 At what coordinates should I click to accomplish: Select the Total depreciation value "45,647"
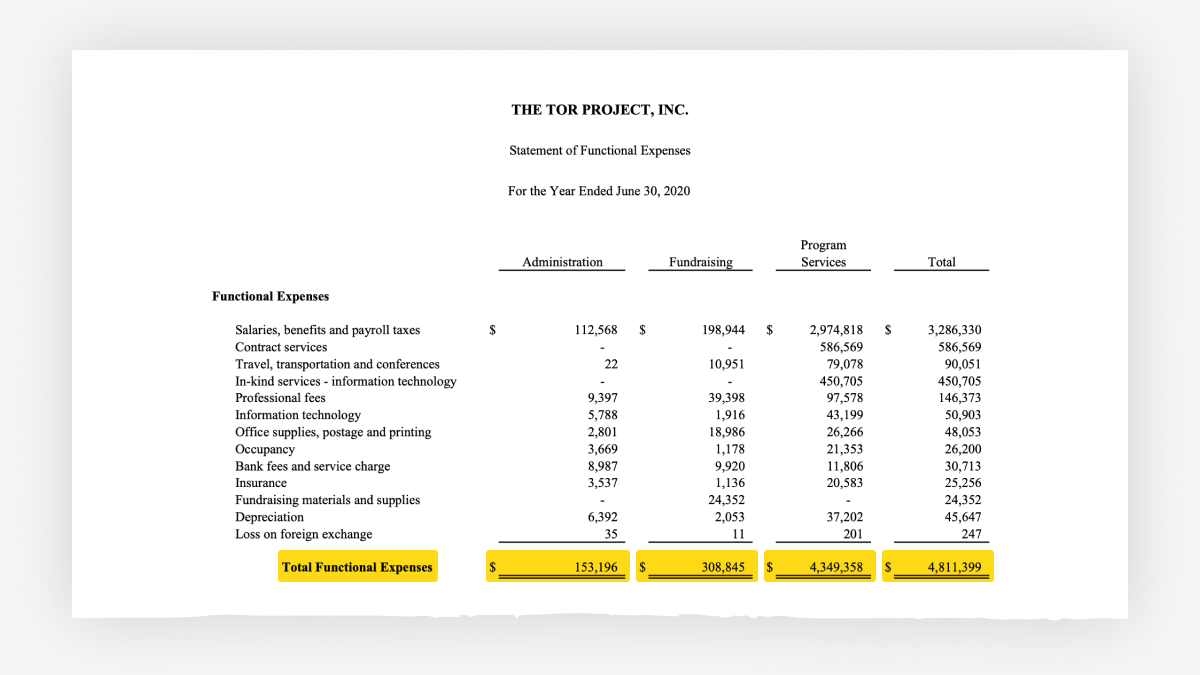(963, 517)
